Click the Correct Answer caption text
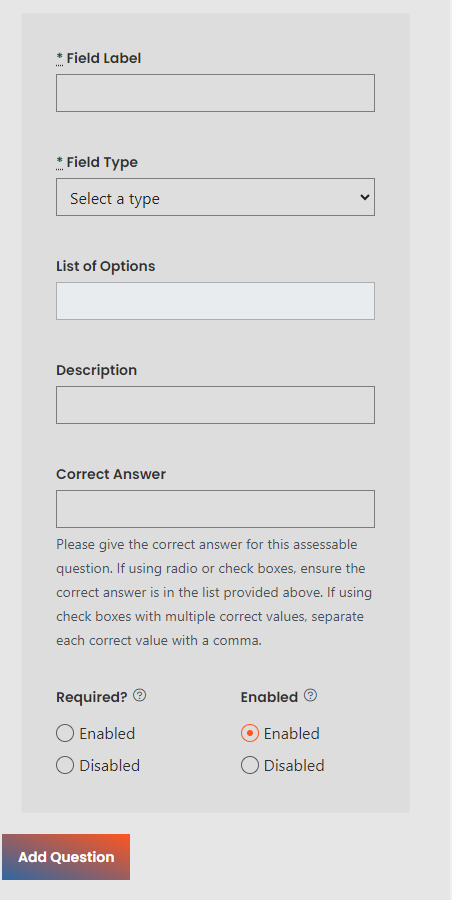 pos(111,474)
